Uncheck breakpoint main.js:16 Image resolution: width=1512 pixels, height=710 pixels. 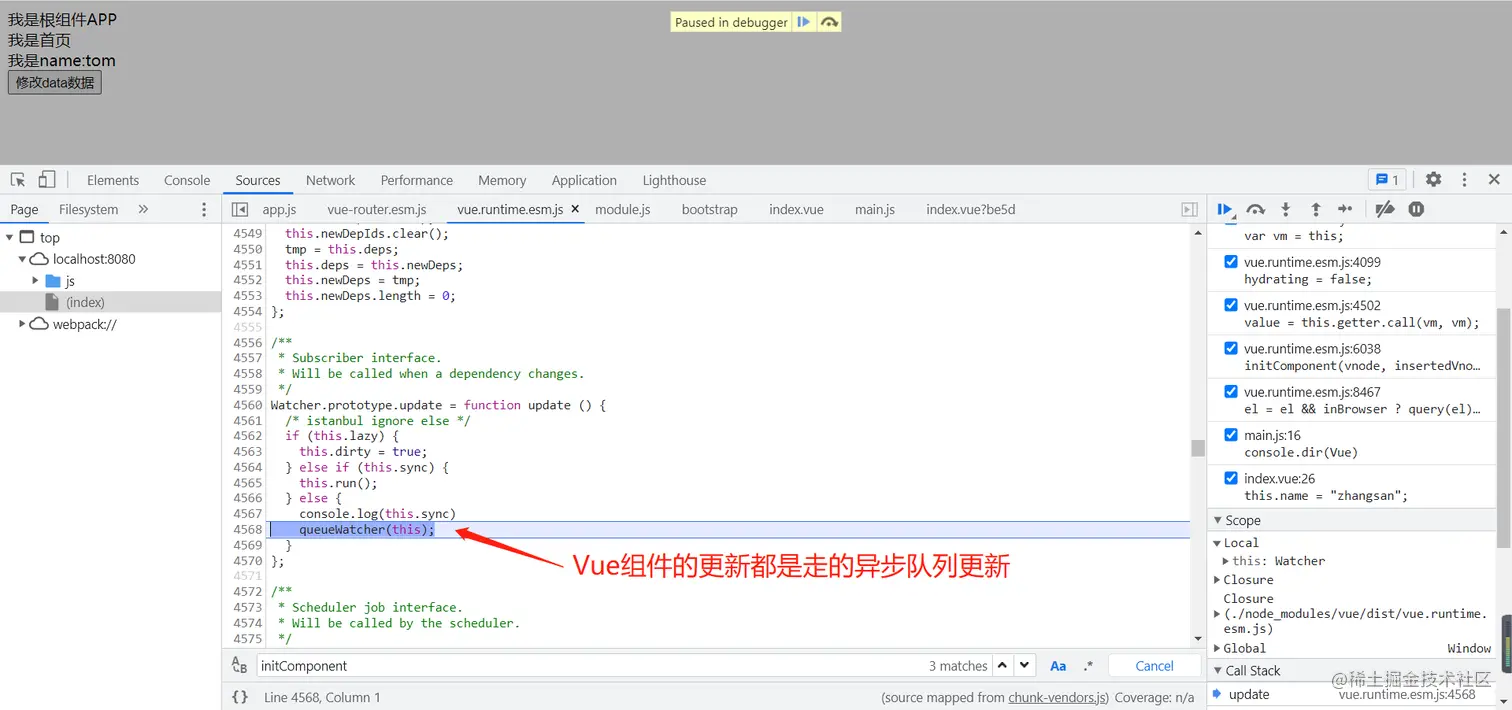[x=1231, y=435]
